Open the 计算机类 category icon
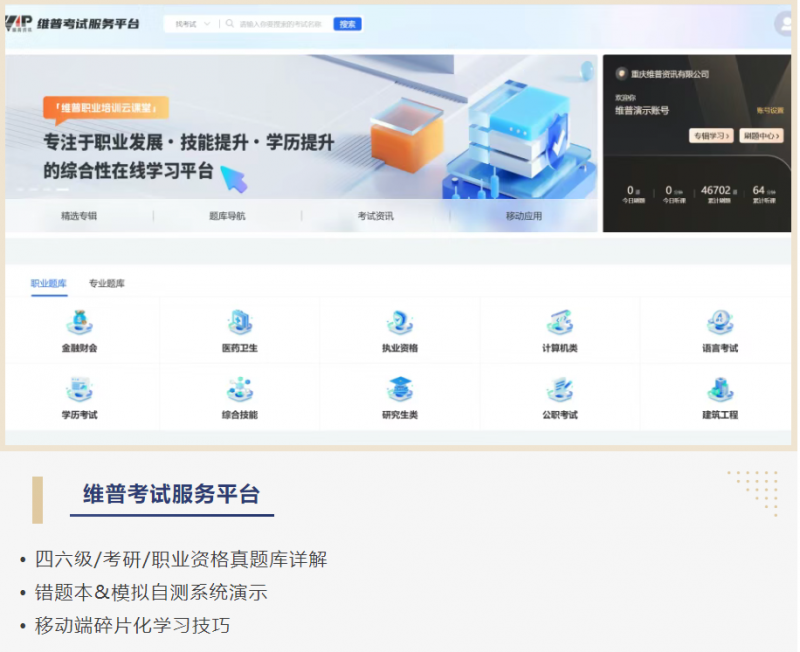The width and height of the screenshot is (800, 652). 560,322
